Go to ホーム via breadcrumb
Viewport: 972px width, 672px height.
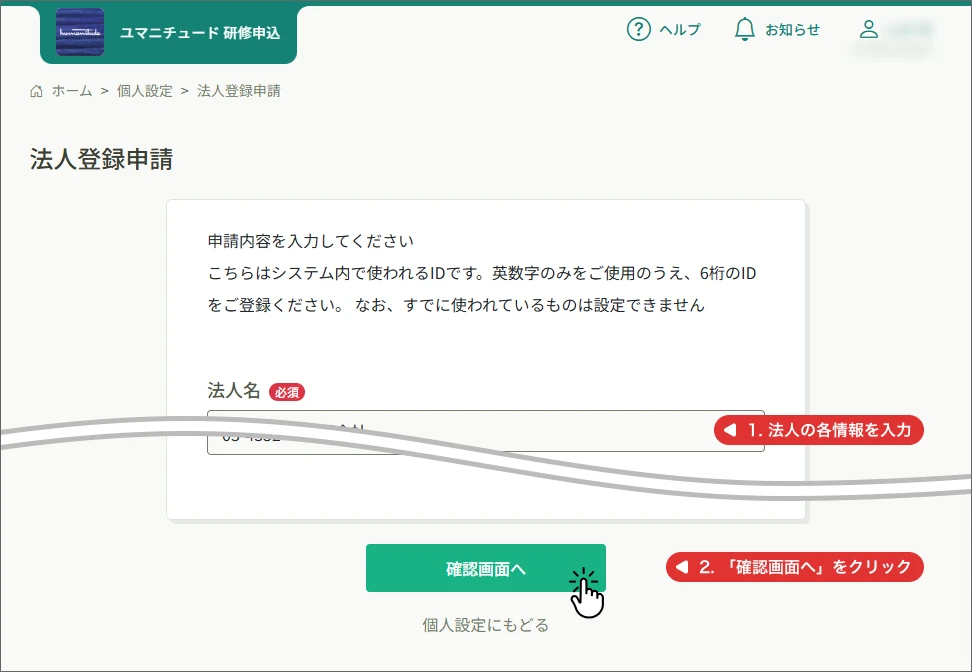tap(72, 91)
